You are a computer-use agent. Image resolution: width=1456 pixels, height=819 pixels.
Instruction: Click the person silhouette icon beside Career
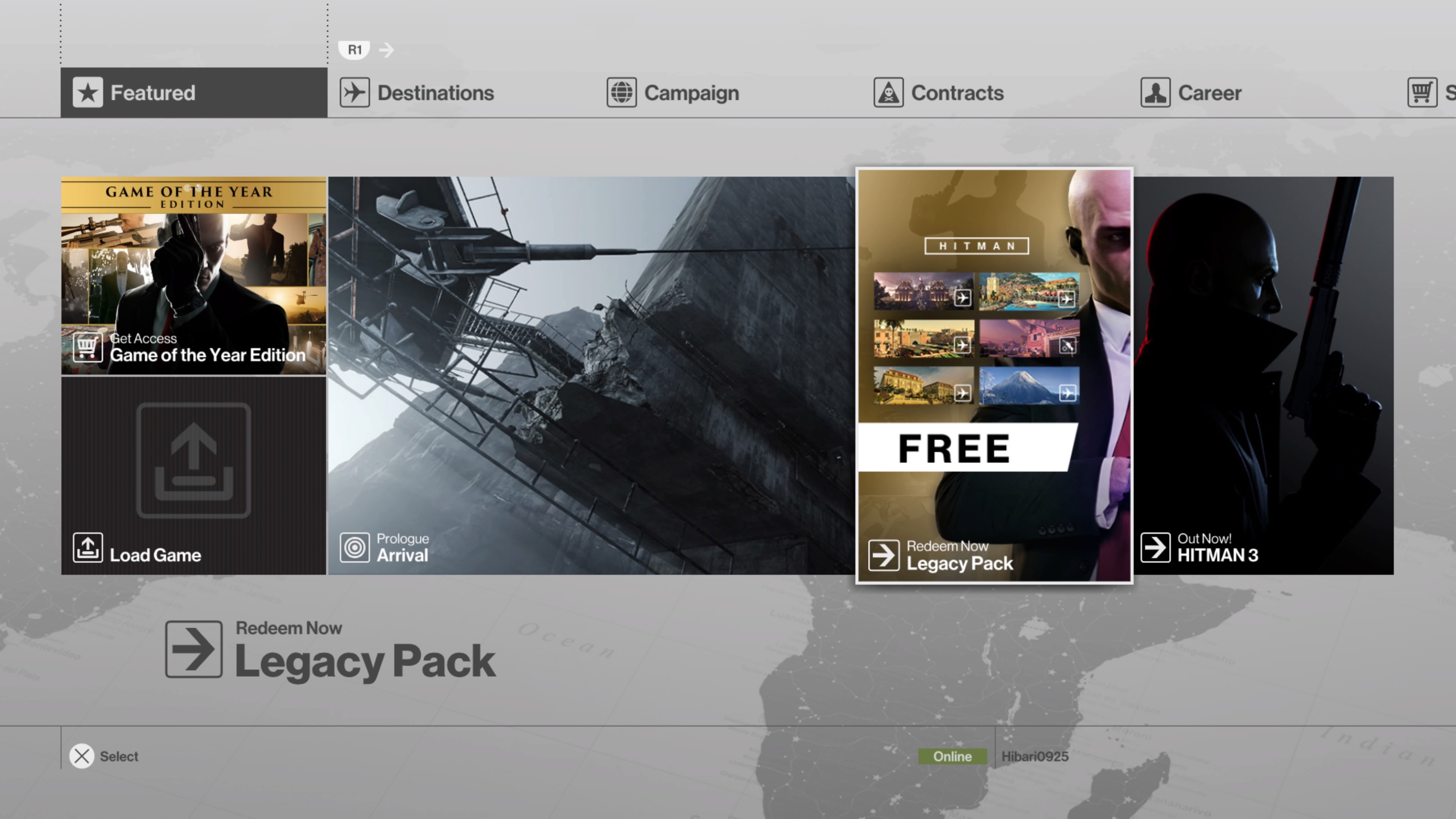click(1155, 92)
